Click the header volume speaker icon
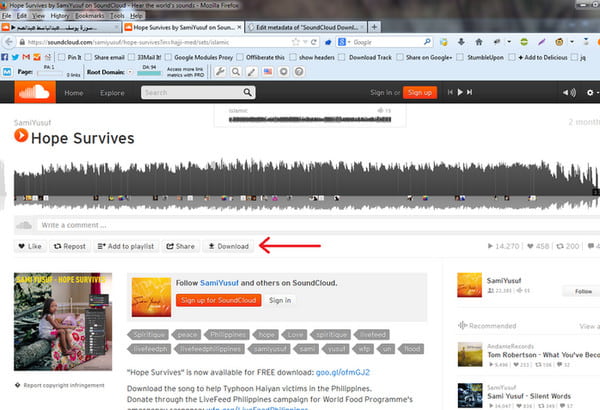Viewport: 600px width, 410px height. tap(570, 93)
